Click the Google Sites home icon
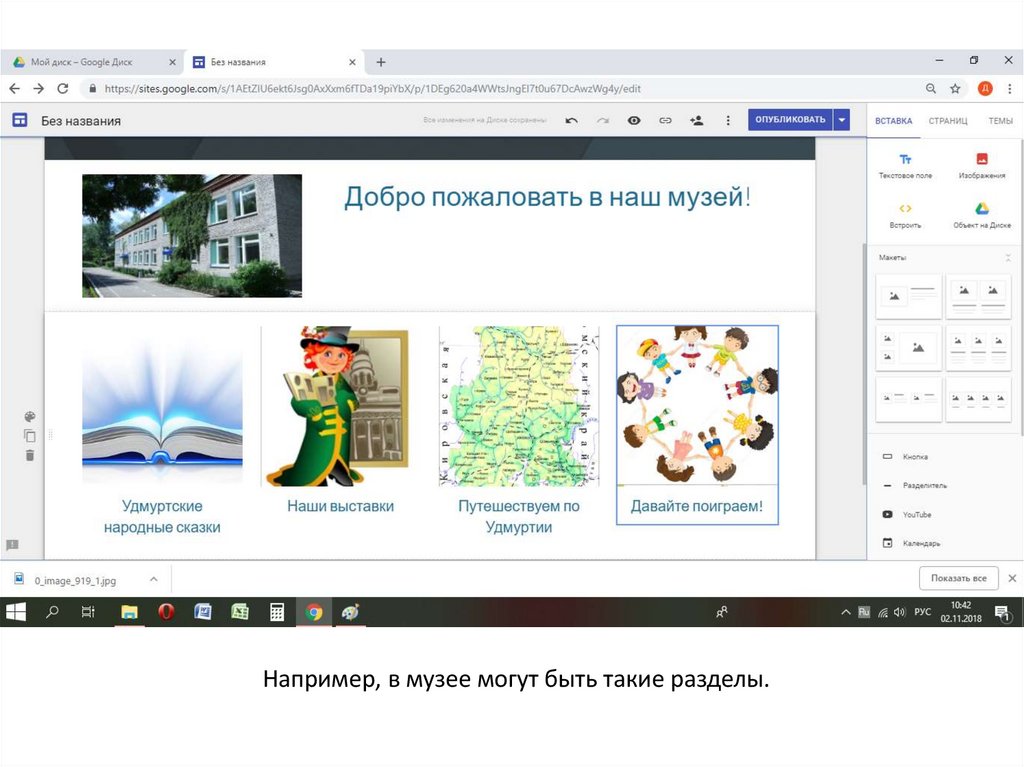The image size is (1024, 767). coord(20,120)
